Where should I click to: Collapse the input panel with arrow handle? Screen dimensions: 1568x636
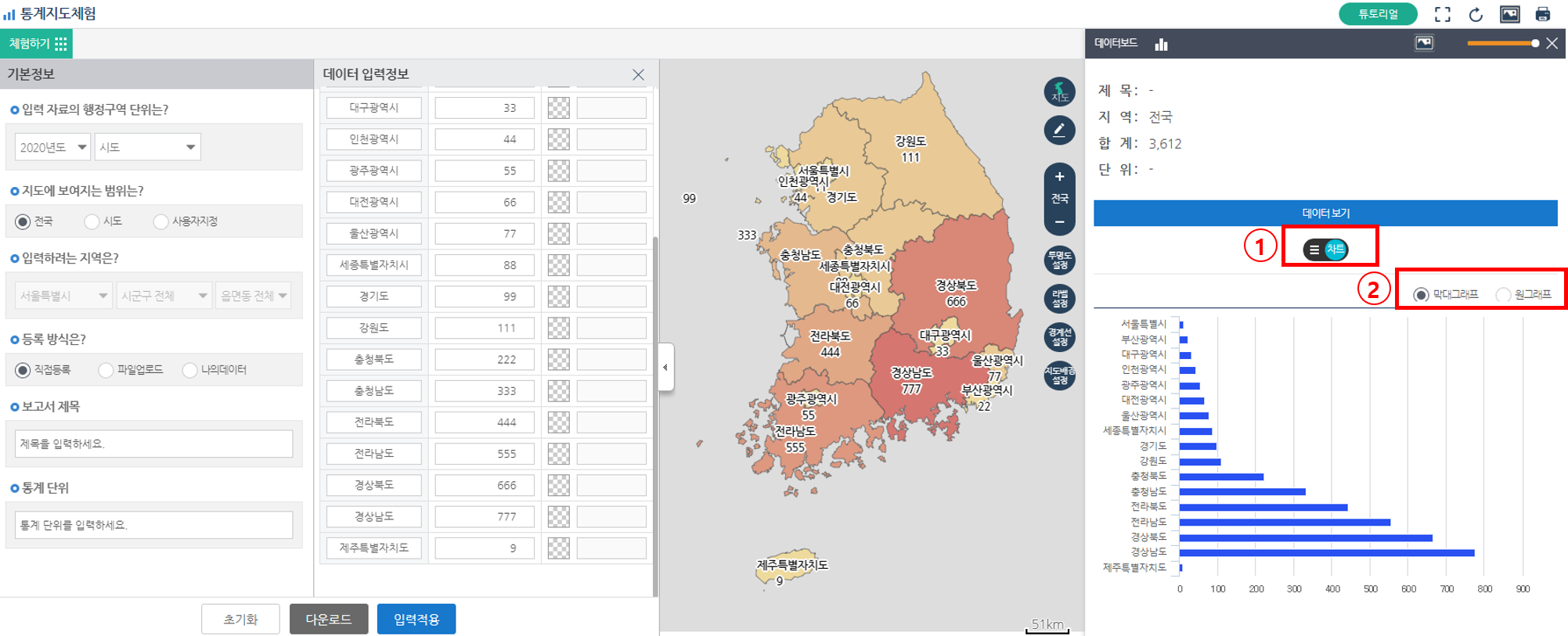click(x=665, y=367)
